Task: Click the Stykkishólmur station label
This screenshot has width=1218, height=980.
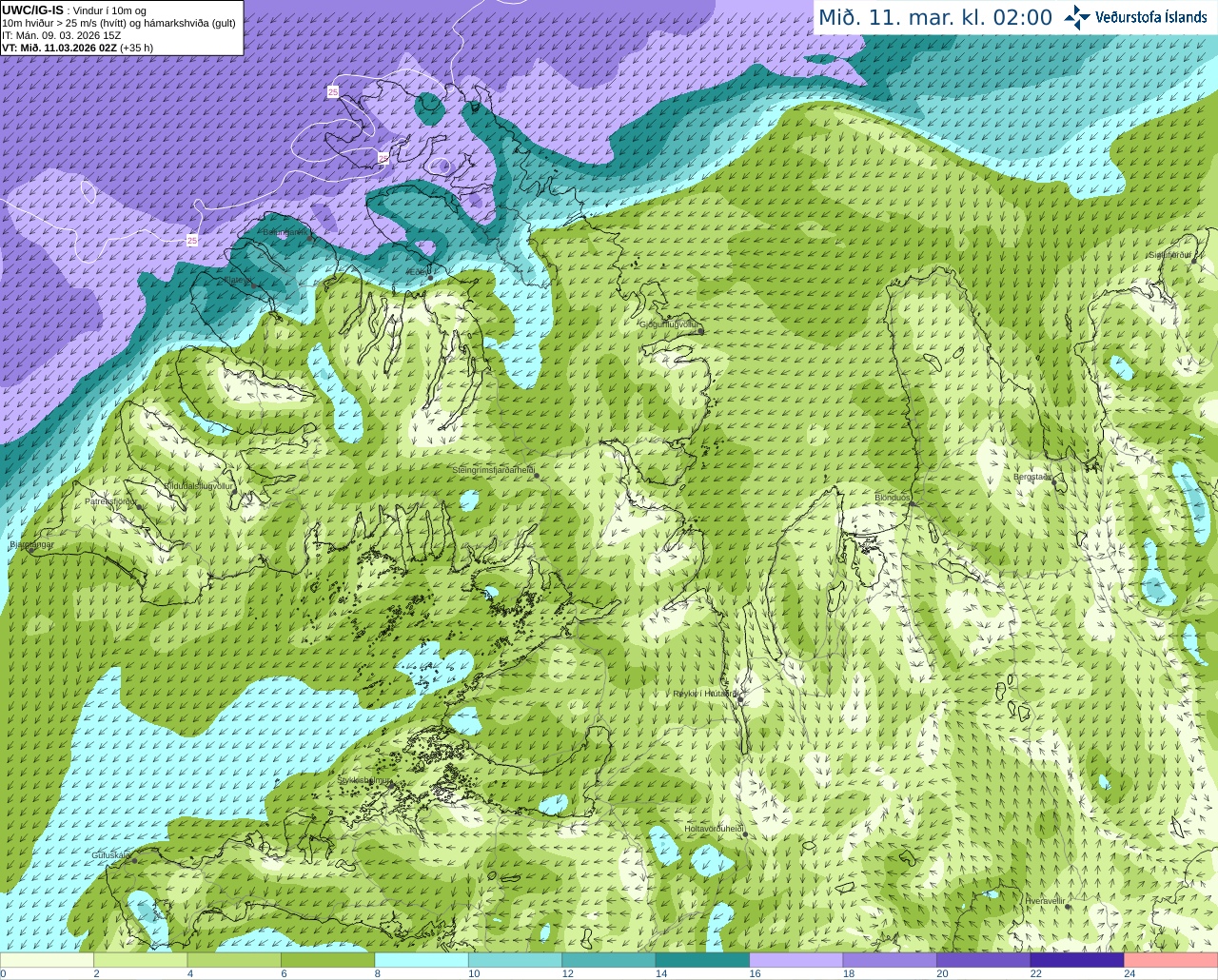Action: click(364, 780)
